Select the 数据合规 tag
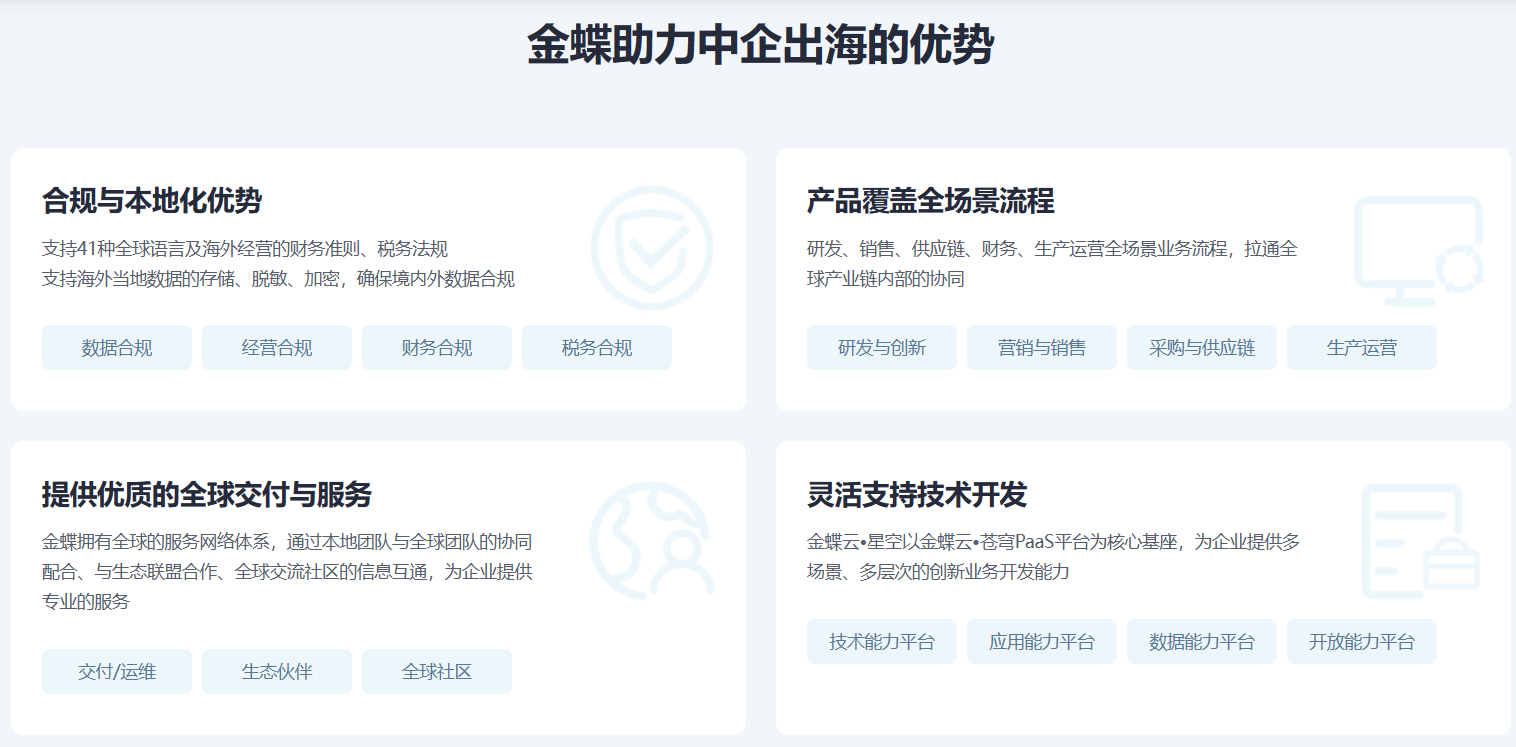This screenshot has height=747, width=1516. click(117, 348)
